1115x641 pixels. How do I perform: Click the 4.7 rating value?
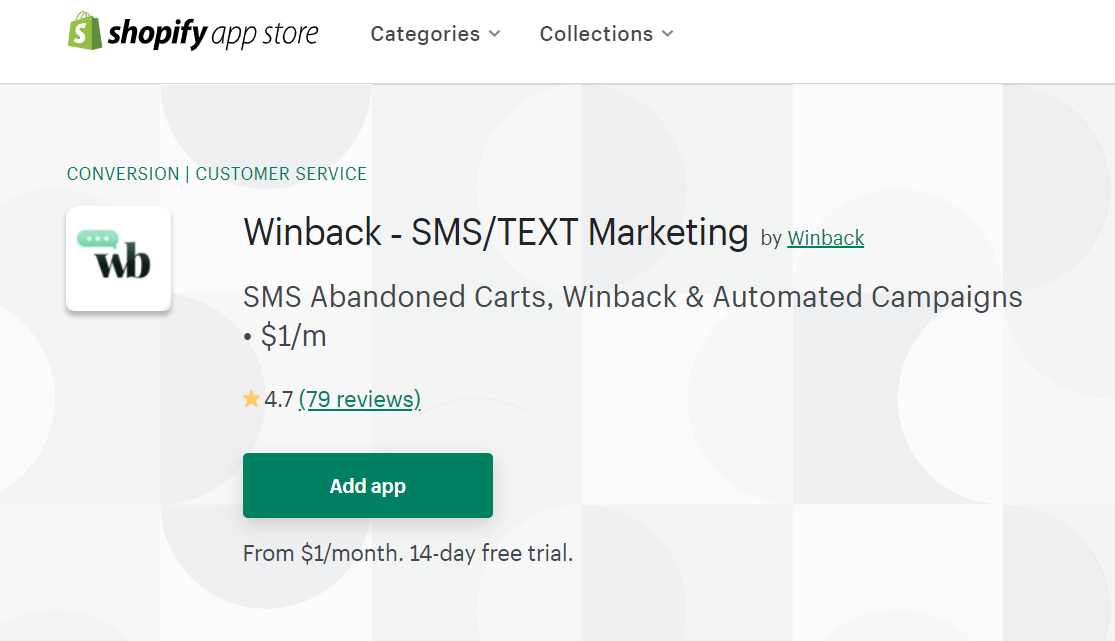(x=279, y=400)
